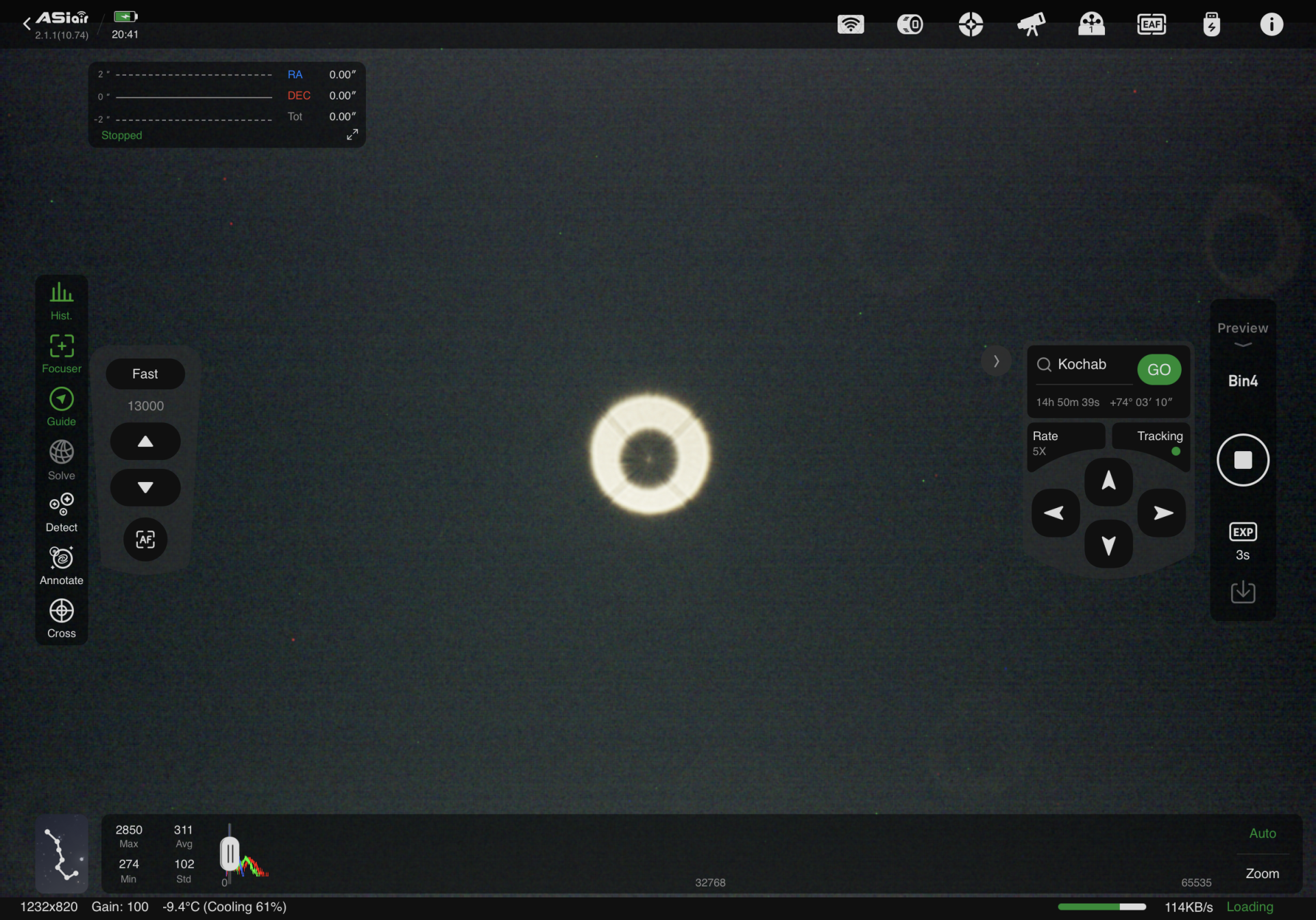This screenshot has height=920, width=1316.
Task: Go back using the ASIAIR back arrow
Action: click(x=27, y=24)
